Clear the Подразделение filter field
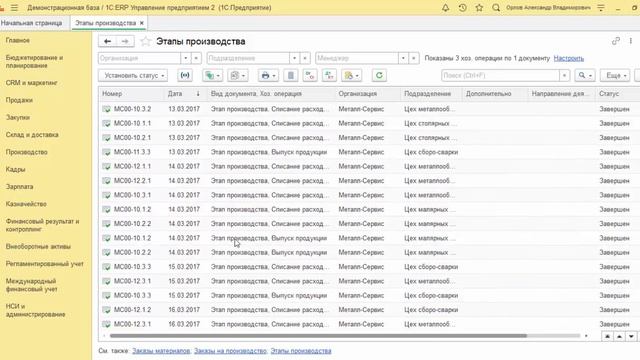Viewport: 640px width, 360px height. point(305,58)
